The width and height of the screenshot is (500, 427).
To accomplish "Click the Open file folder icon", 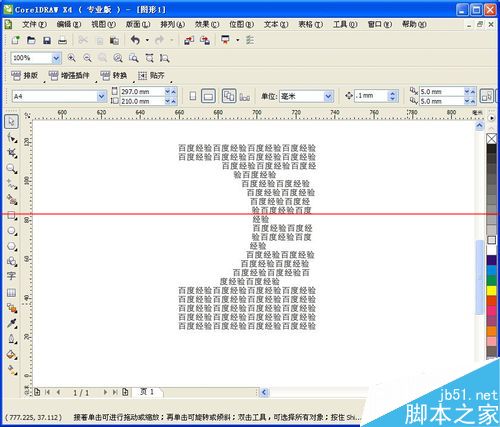I will click(31, 40).
